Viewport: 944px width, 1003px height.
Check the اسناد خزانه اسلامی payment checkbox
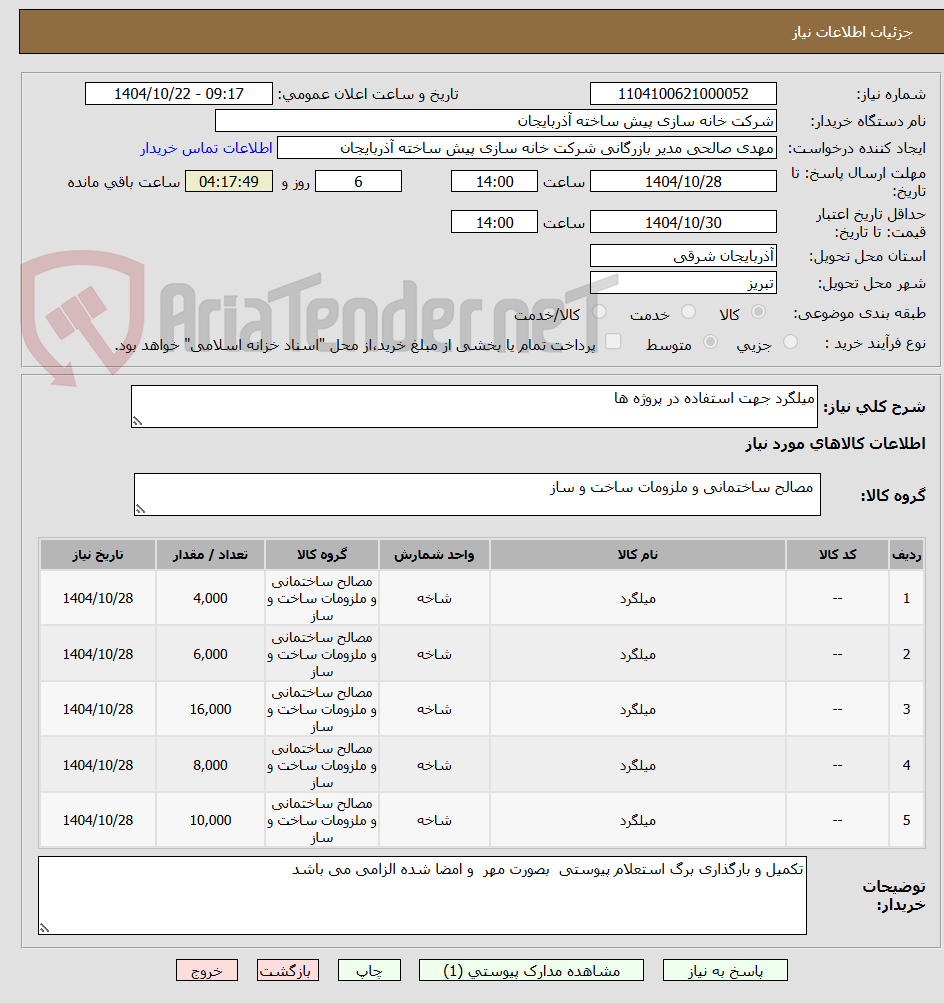pos(613,341)
